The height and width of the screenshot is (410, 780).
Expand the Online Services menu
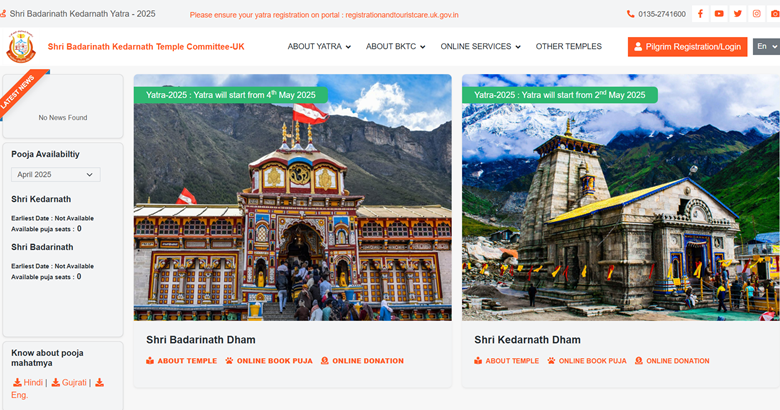(x=481, y=46)
